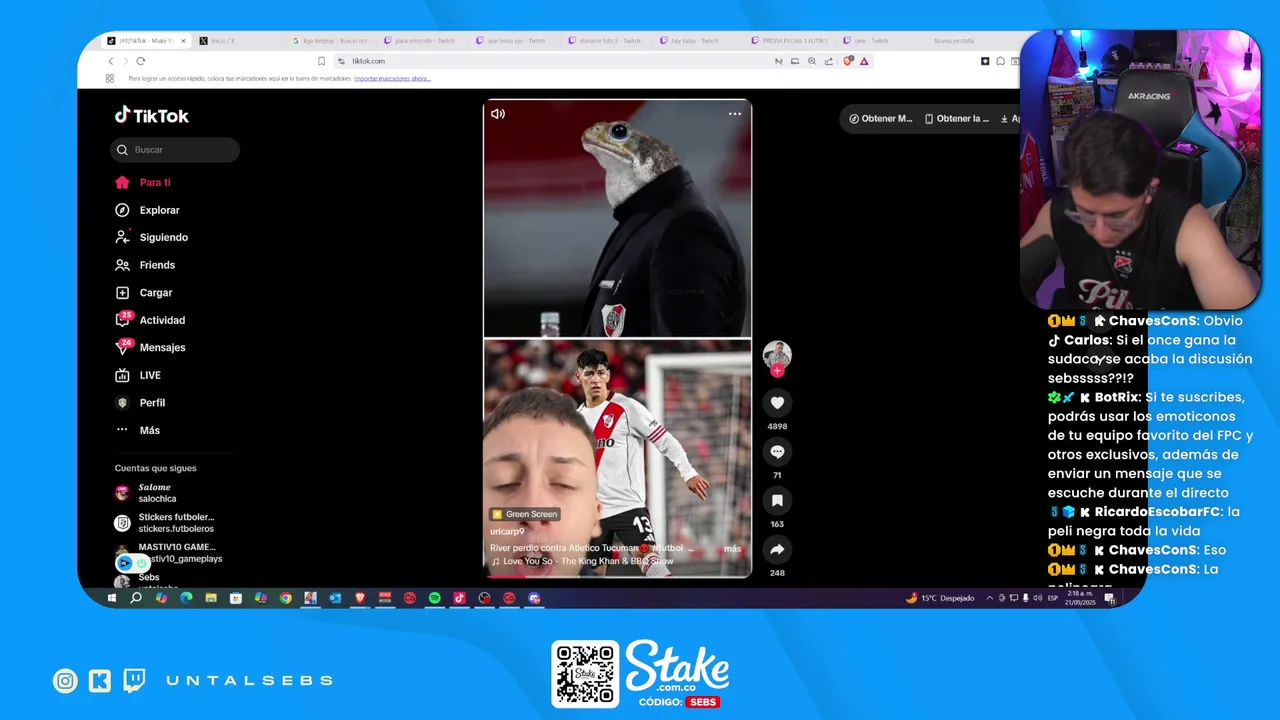Open the comments bubble icon
Screen dimensions: 1280x720
click(777, 452)
